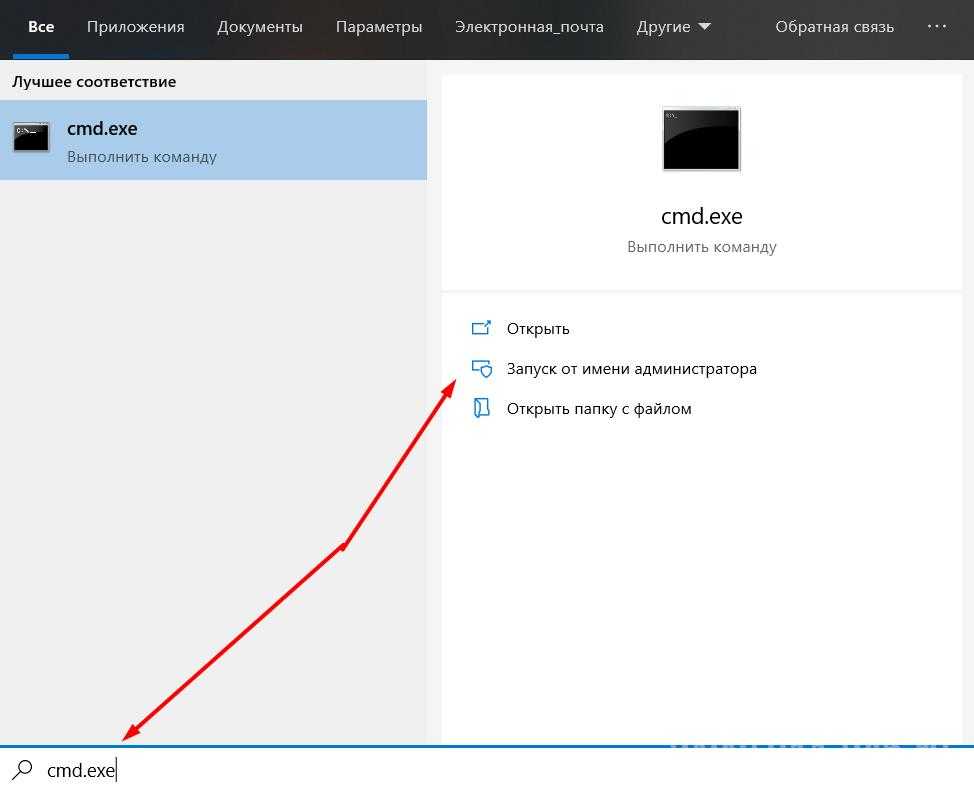The width and height of the screenshot is (974, 788).
Task: Switch to the Приложения tab
Action: (x=136, y=27)
